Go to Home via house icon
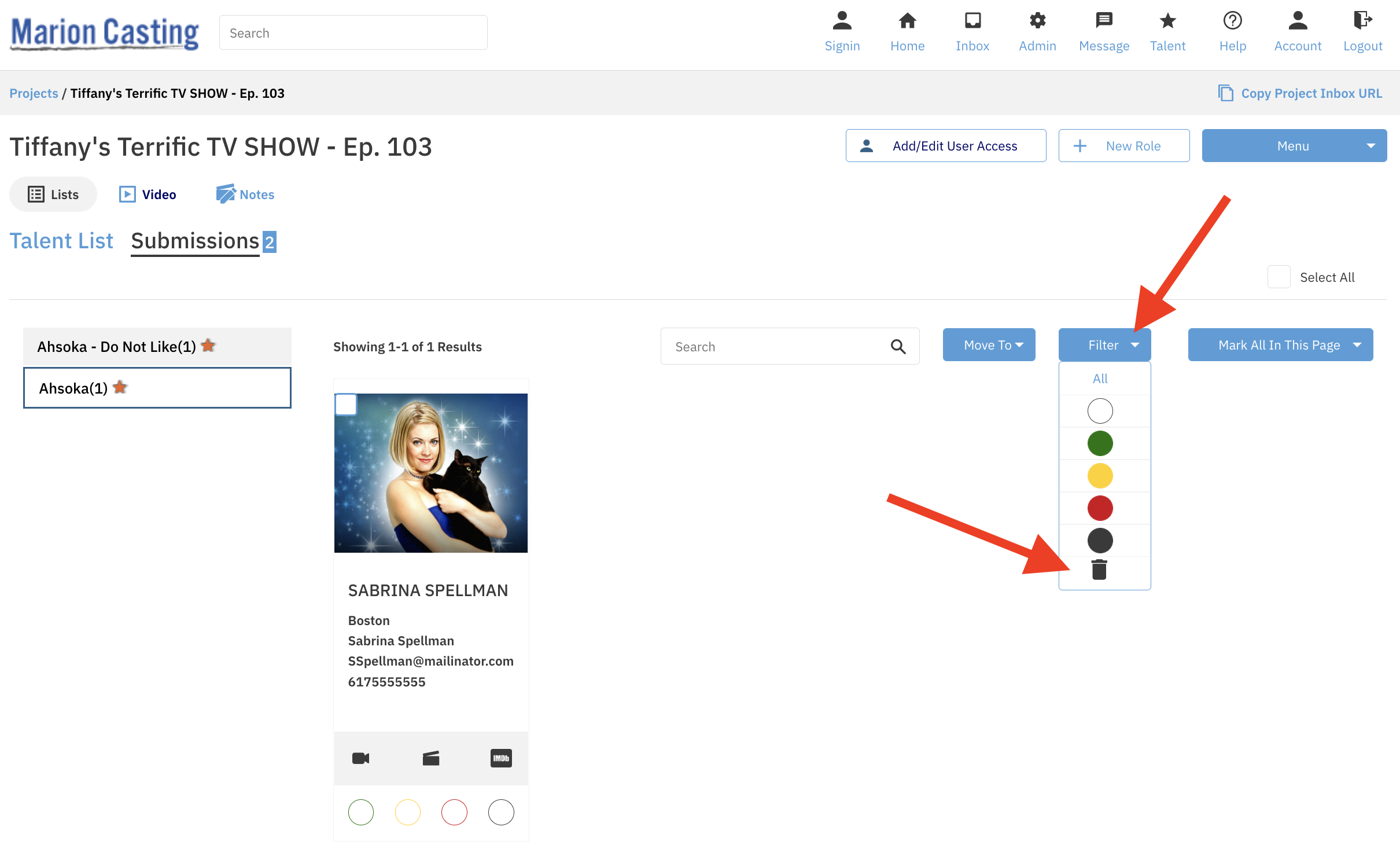Image resolution: width=1400 pixels, height=845 pixels. coord(907,21)
